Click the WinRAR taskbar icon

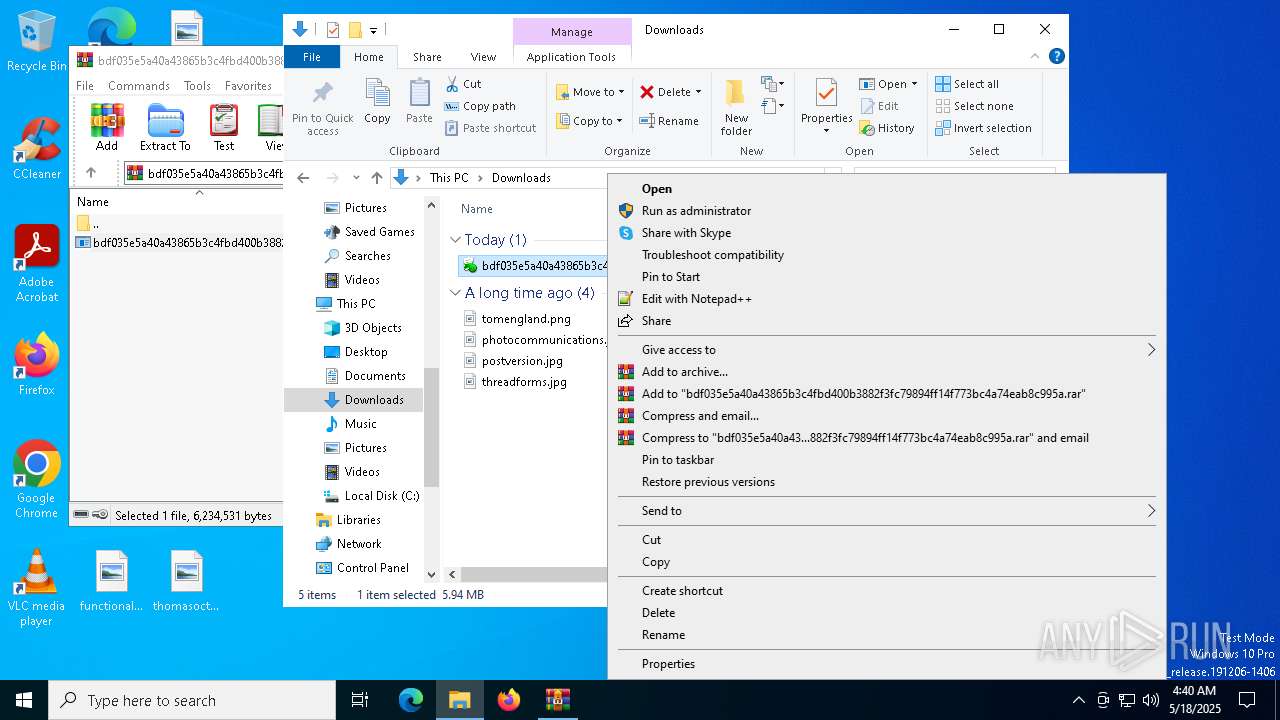[x=557, y=700]
